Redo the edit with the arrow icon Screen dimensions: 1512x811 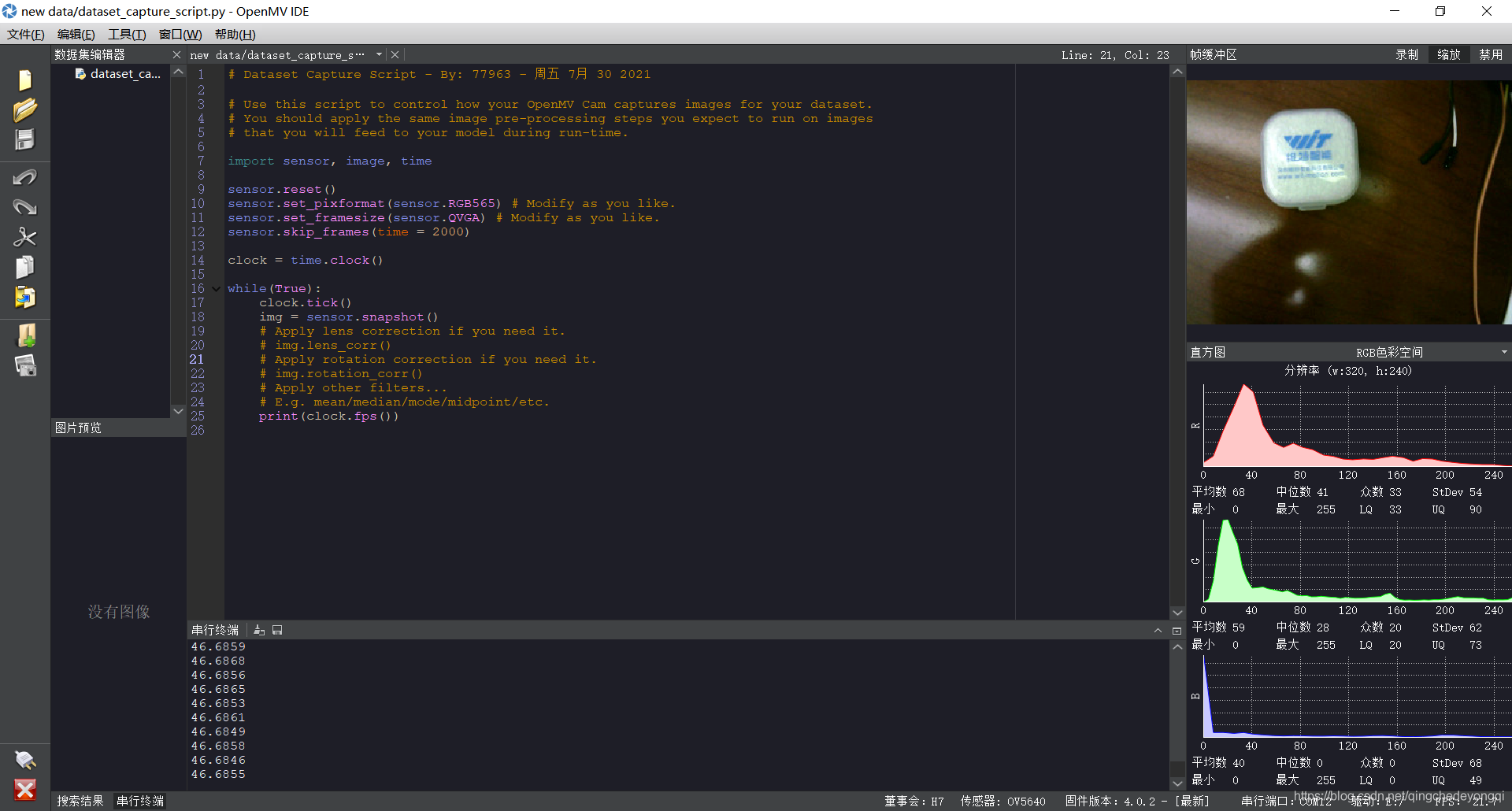(x=25, y=207)
